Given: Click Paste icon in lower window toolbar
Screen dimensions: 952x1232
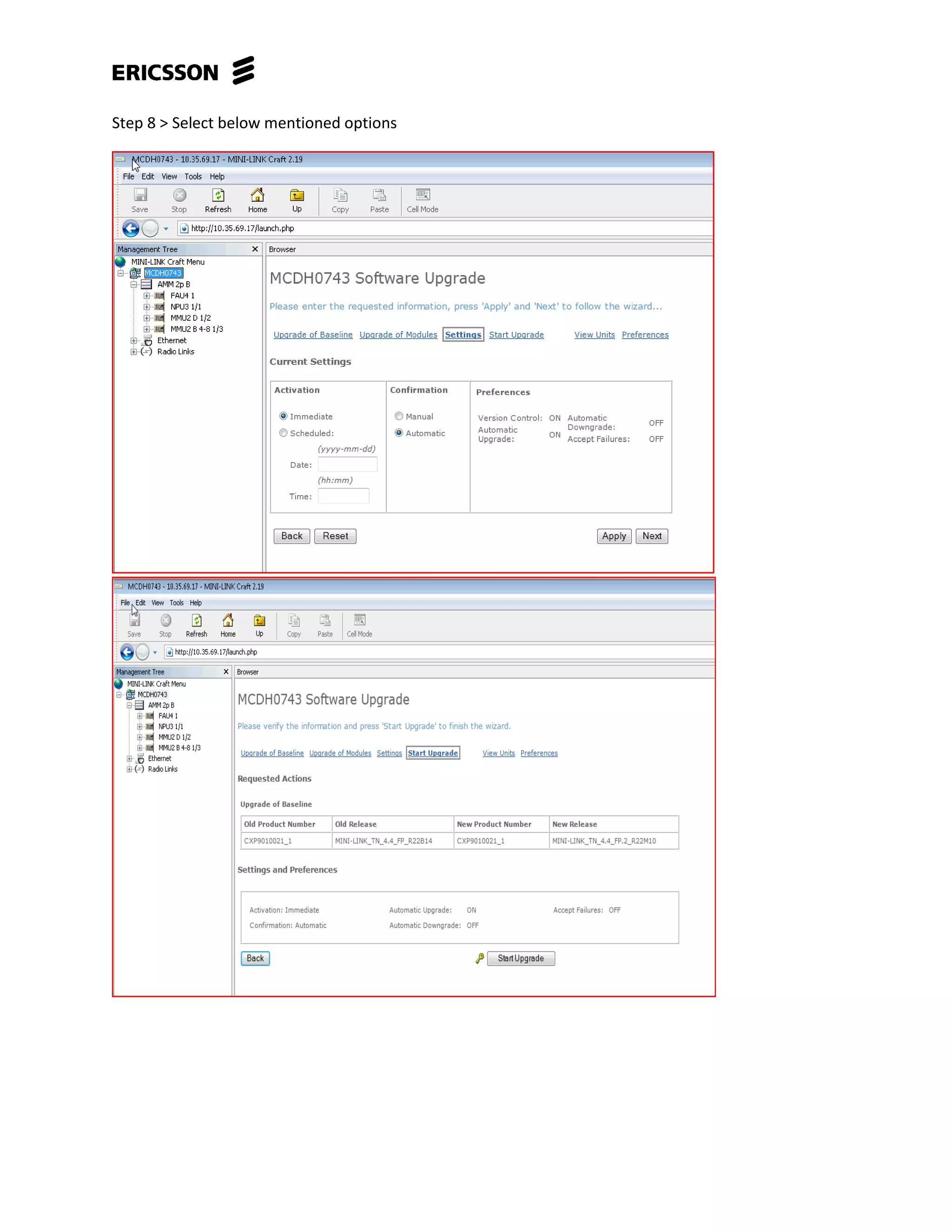Looking at the screenshot, I should 325,621.
